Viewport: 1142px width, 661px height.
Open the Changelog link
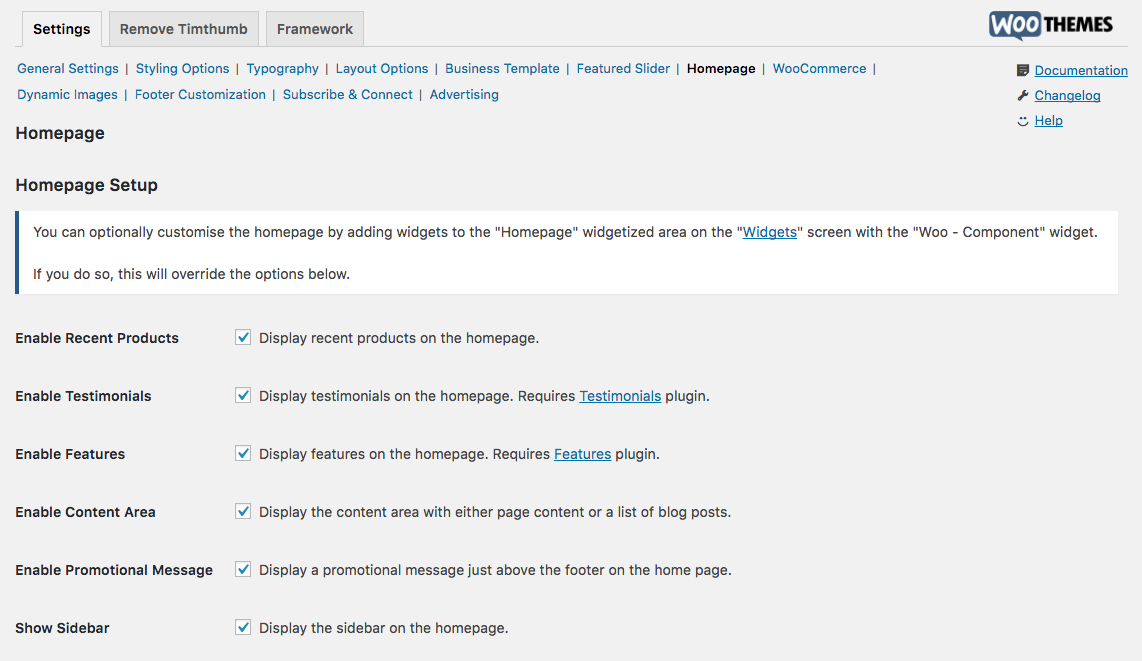tap(1067, 95)
